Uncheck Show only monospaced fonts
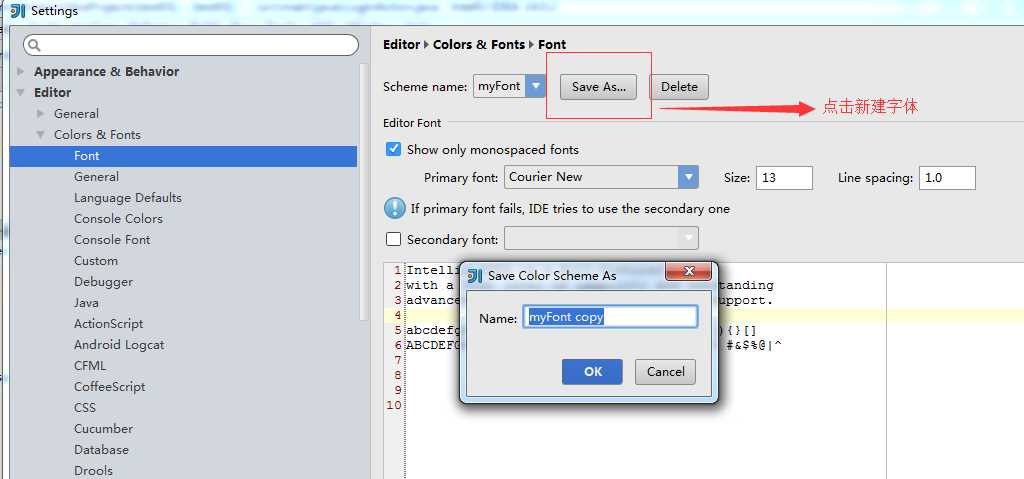 point(393,149)
